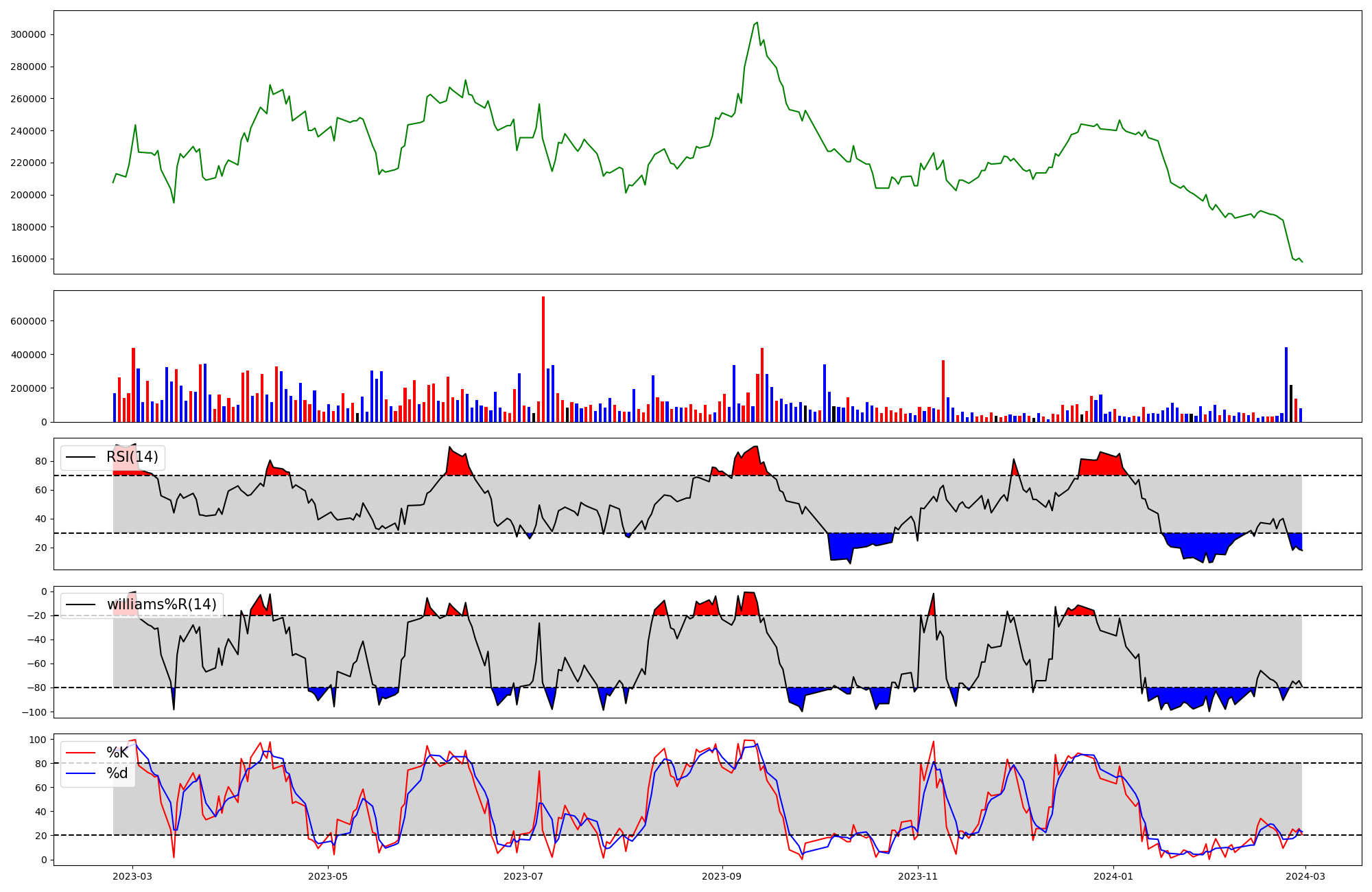Click the 2023-03 x-axis date label
This screenshot has height=892, width=1372.
click(x=132, y=876)
